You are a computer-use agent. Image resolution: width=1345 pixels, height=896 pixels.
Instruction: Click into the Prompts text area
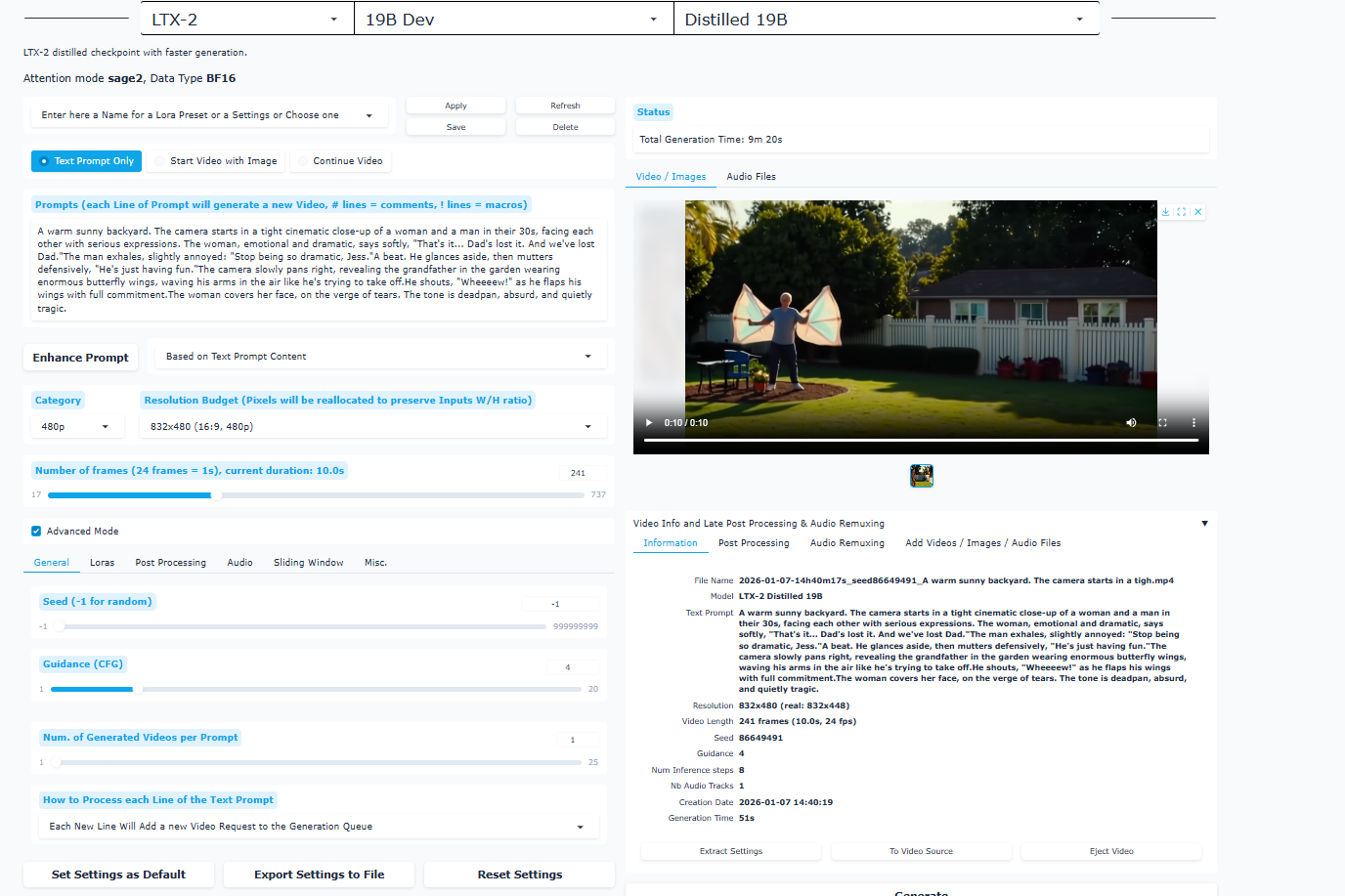(x=319, y=270)
